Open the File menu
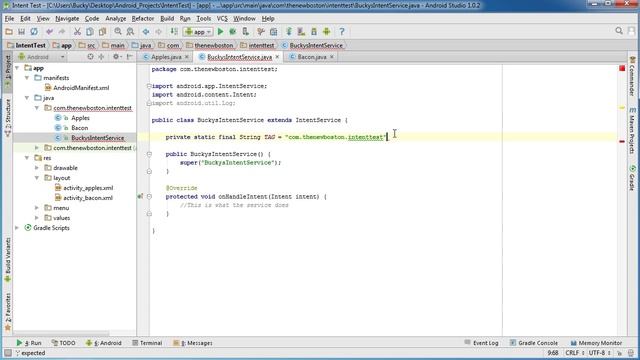 click(x=9, y=18)
